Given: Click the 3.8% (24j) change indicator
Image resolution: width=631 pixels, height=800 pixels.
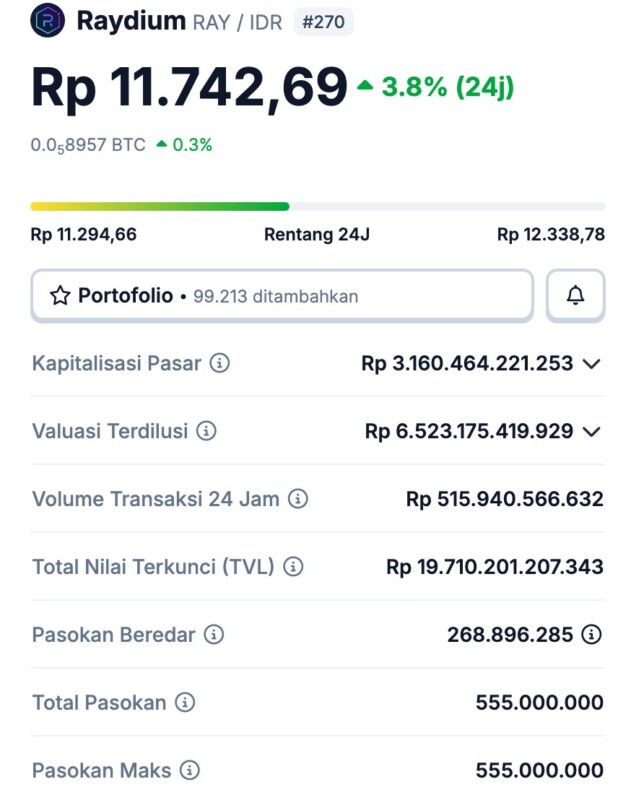Looking at the screenshot, I should coord(436,87).
